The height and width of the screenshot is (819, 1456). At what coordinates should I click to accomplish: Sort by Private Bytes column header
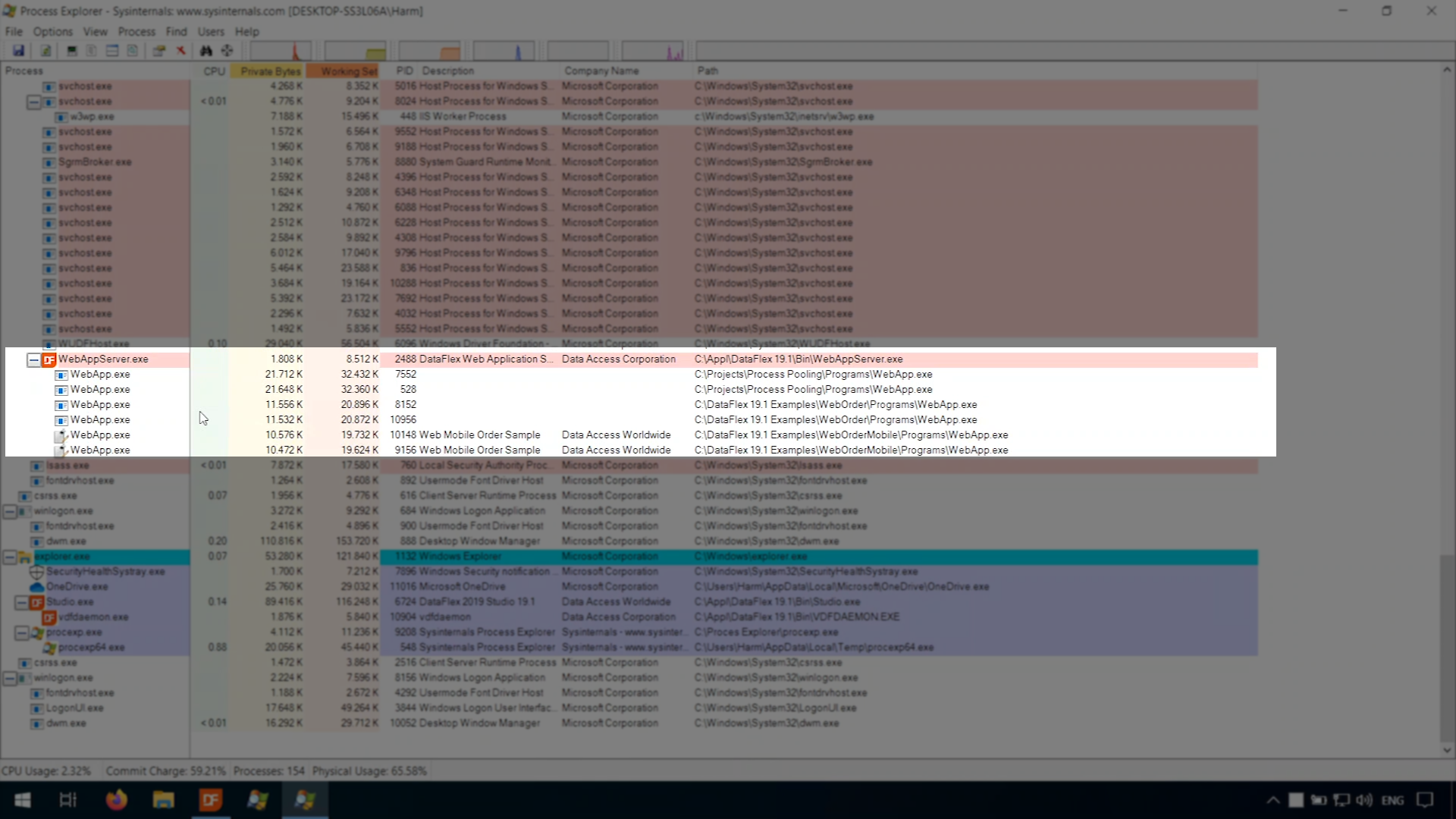(x=270, y=71)
